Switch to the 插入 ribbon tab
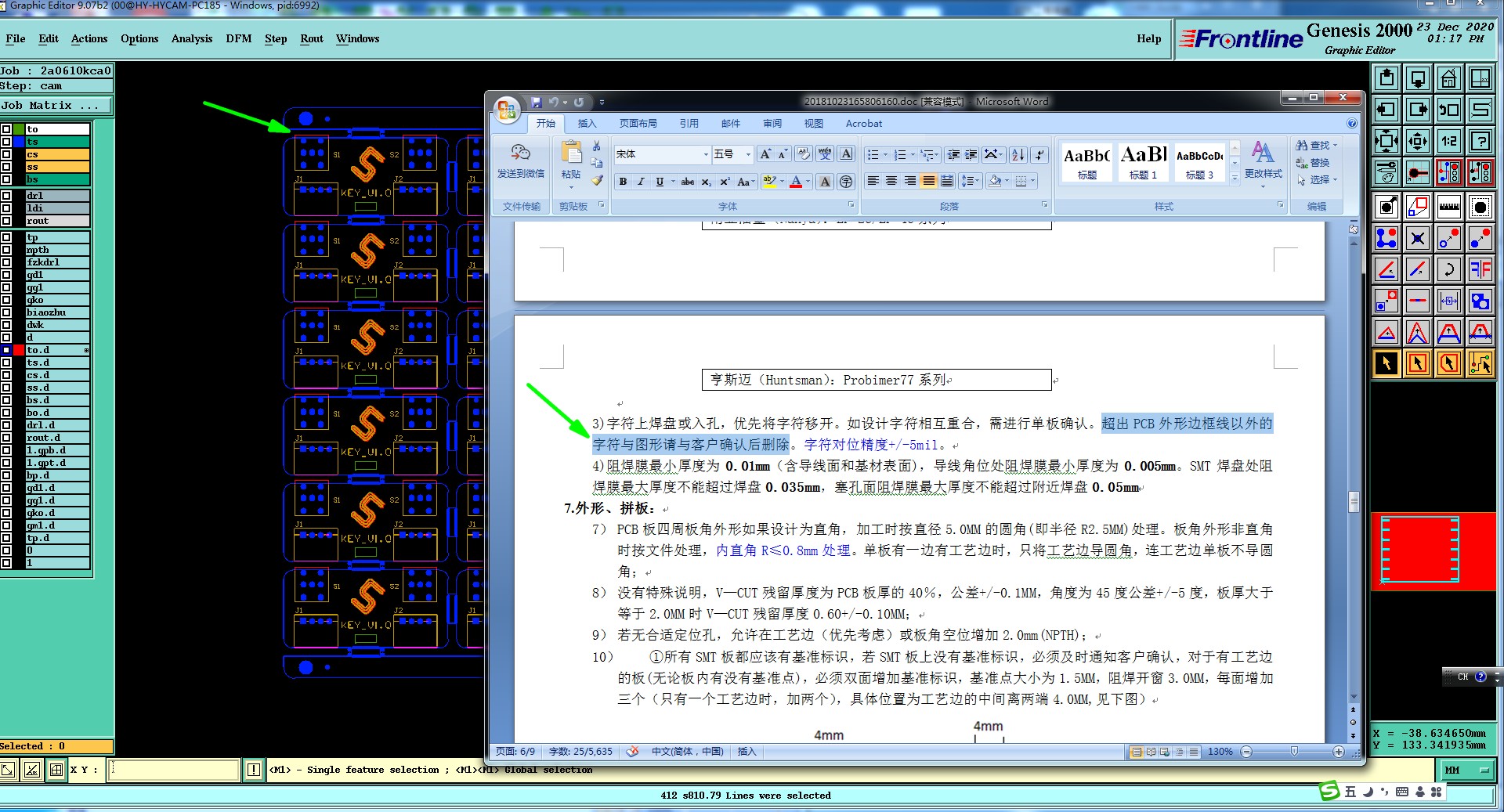Image resolution: width=1504 pixels, height=812 pixels. (x=587, y=124)
